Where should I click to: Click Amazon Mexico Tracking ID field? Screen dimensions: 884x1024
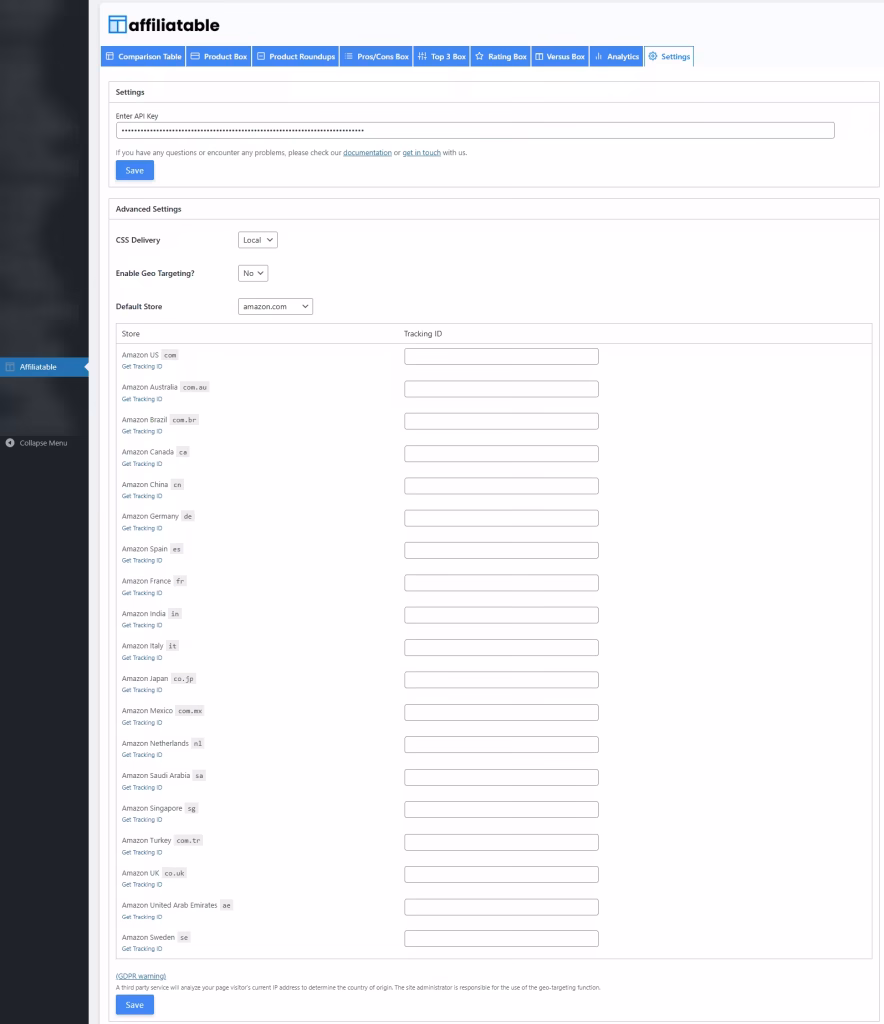[501, 712]
